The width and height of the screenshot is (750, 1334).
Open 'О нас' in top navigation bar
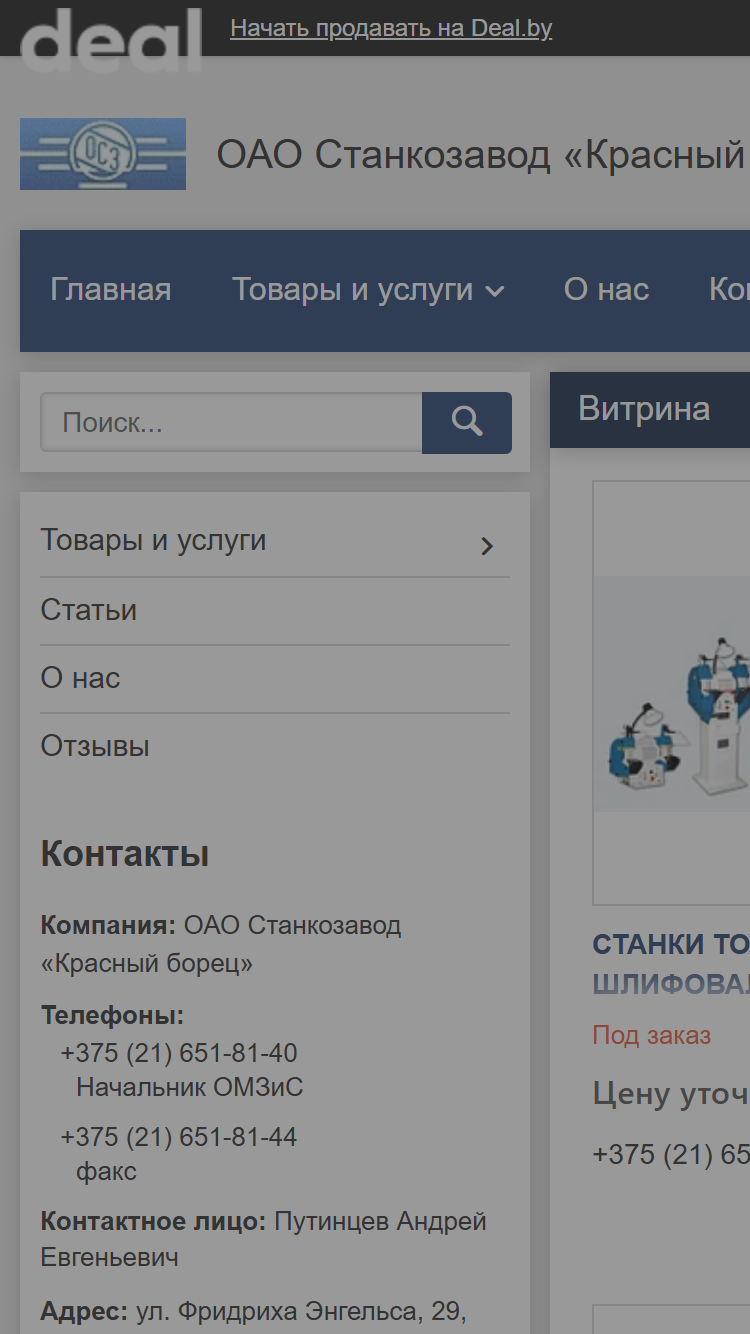coord(607,290)
